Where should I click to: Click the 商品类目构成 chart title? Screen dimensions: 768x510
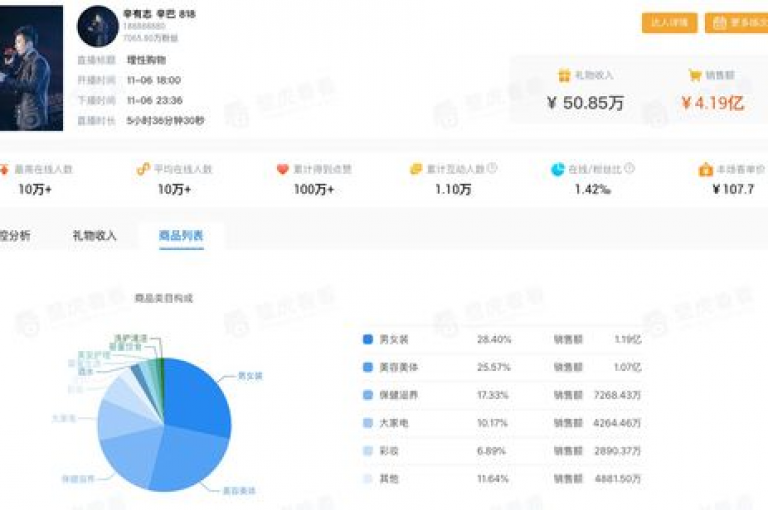coord(164,298)
